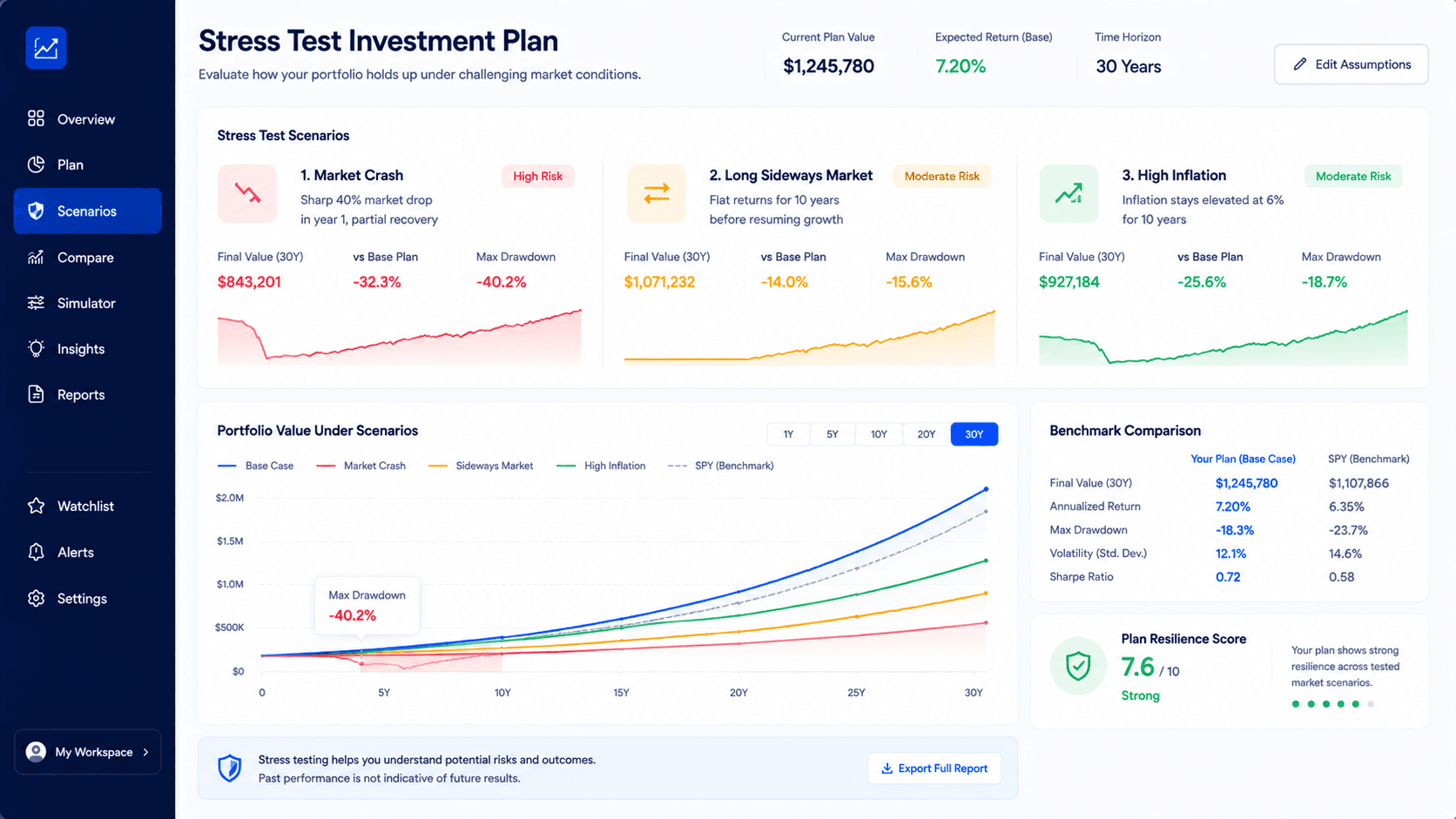The height and width of the screenshot is (819, 1456).
Task: Click Export Full Report button
Action: coord(934,769)
